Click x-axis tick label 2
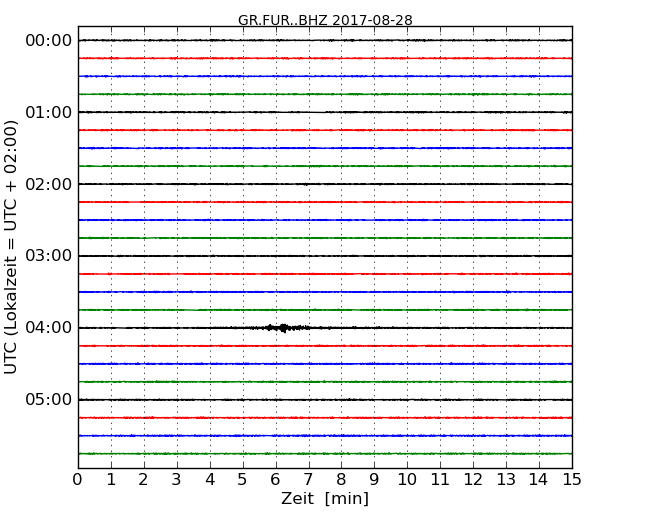The height and width of the screenshot is (520, 650). point(143,480)
